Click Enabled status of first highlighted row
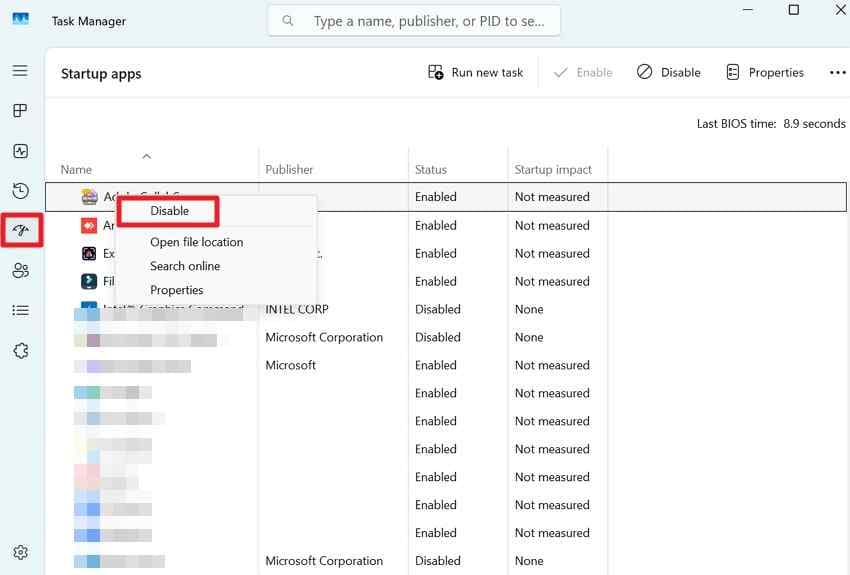 point(435,197)
